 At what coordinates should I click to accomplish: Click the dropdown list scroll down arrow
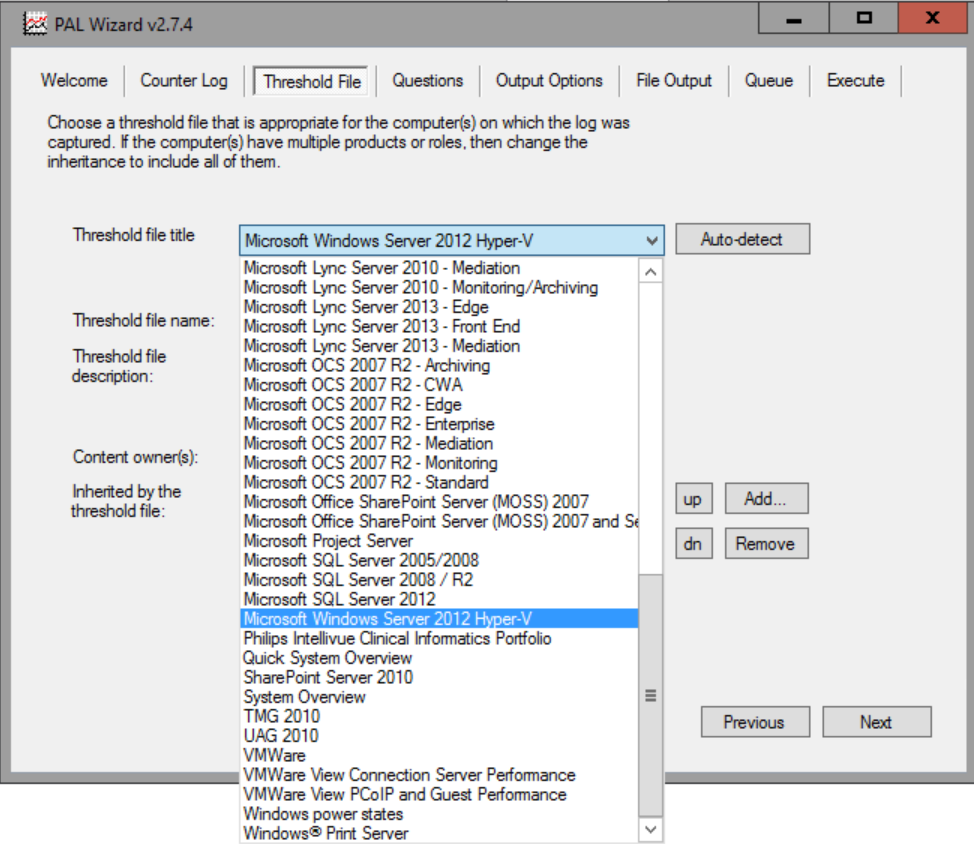click(x=651, y=829)
